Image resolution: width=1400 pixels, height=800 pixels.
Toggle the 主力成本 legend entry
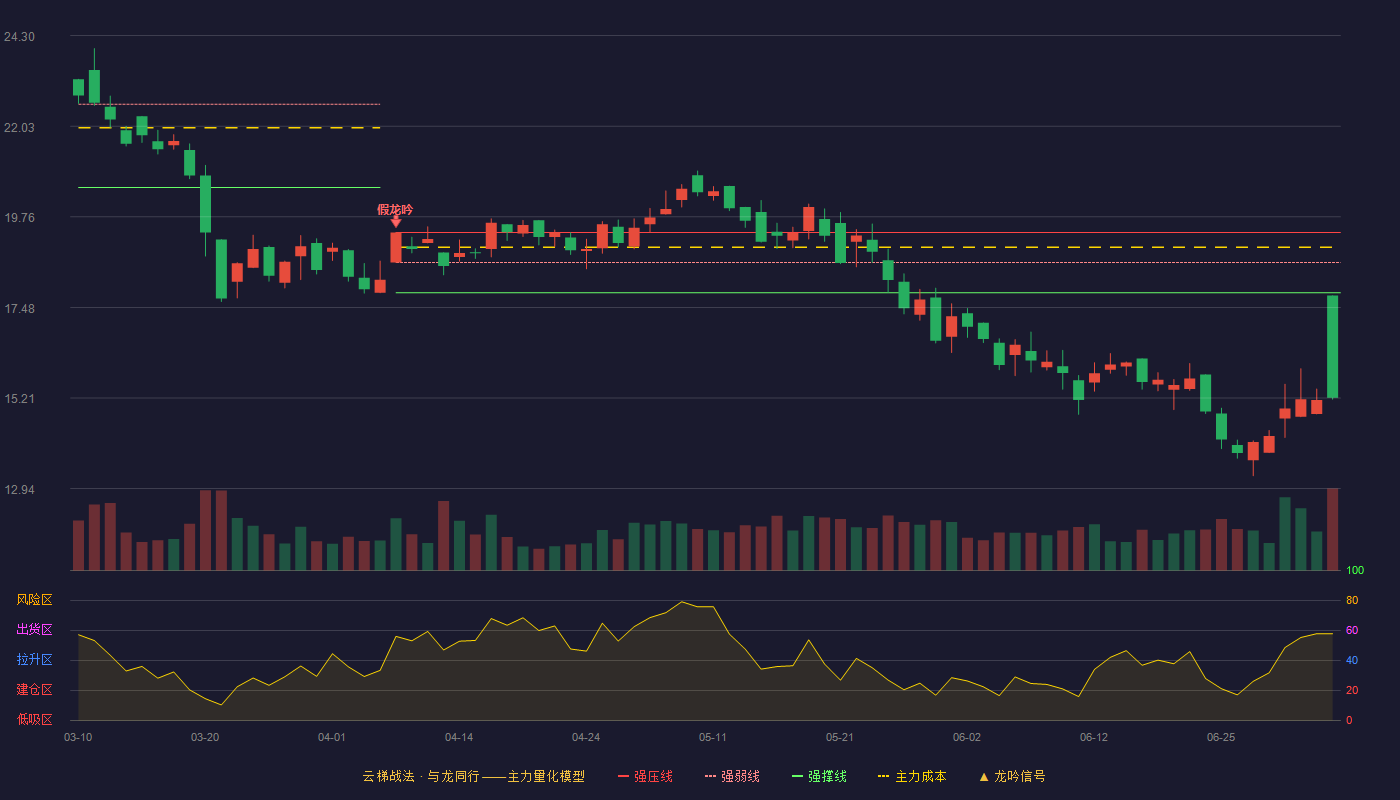911,776
